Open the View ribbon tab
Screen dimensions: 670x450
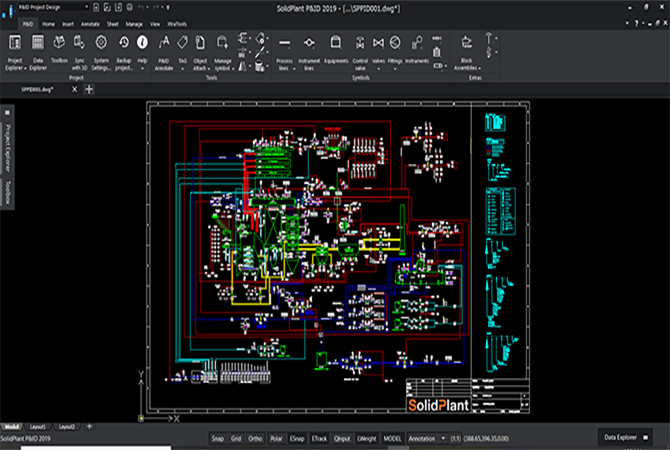tap(155, 24)
